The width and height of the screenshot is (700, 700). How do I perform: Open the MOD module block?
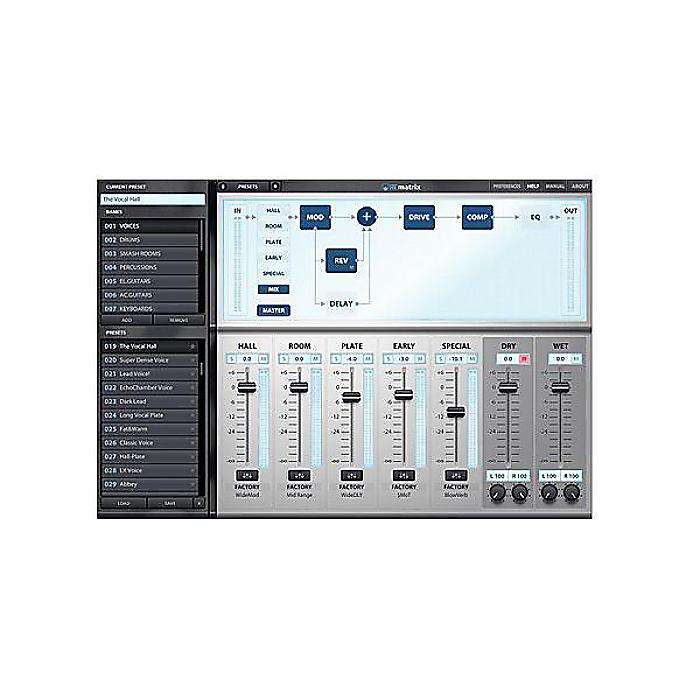tap(315, 217)
